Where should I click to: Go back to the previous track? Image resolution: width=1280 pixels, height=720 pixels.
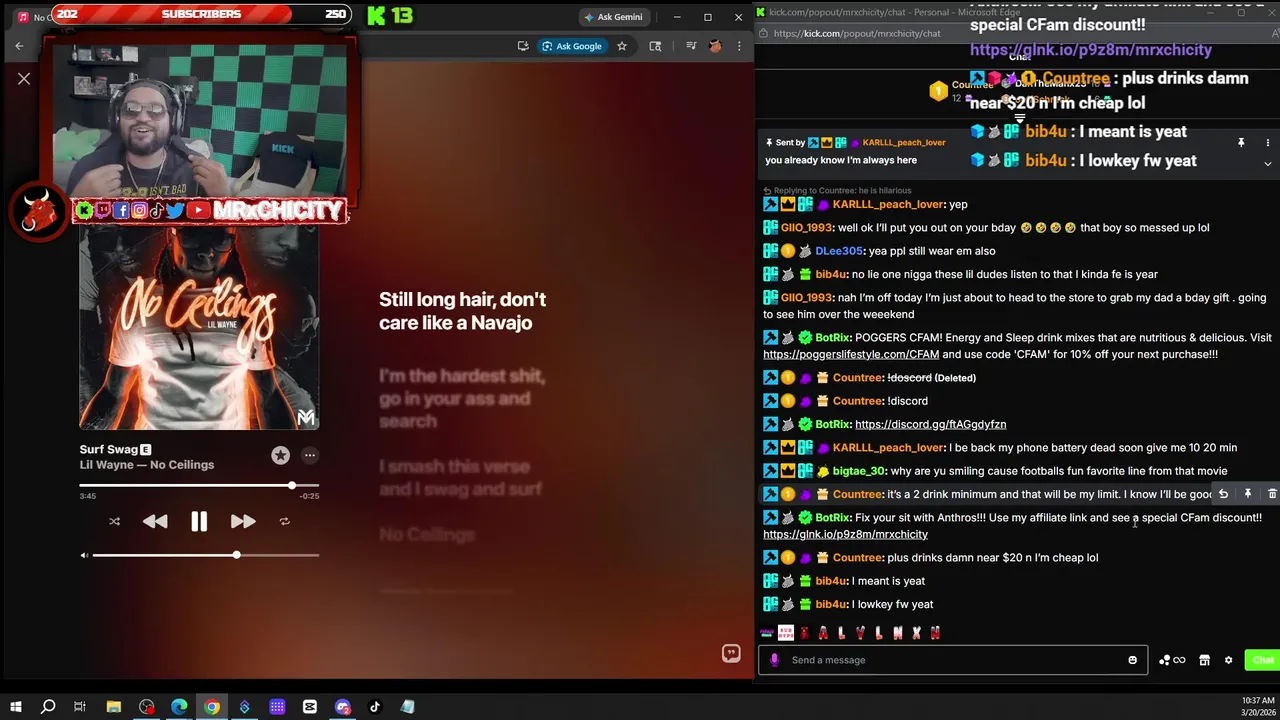(x=155, y=521)
